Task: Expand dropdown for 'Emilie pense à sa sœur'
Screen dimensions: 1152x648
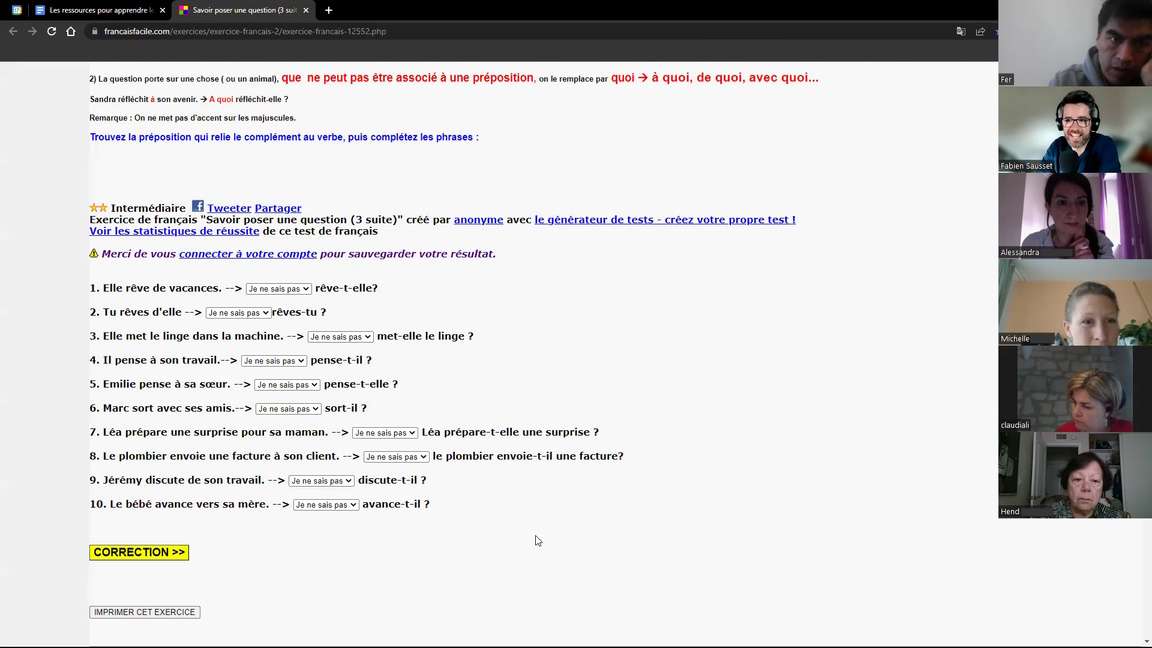Action: [287, 385]
